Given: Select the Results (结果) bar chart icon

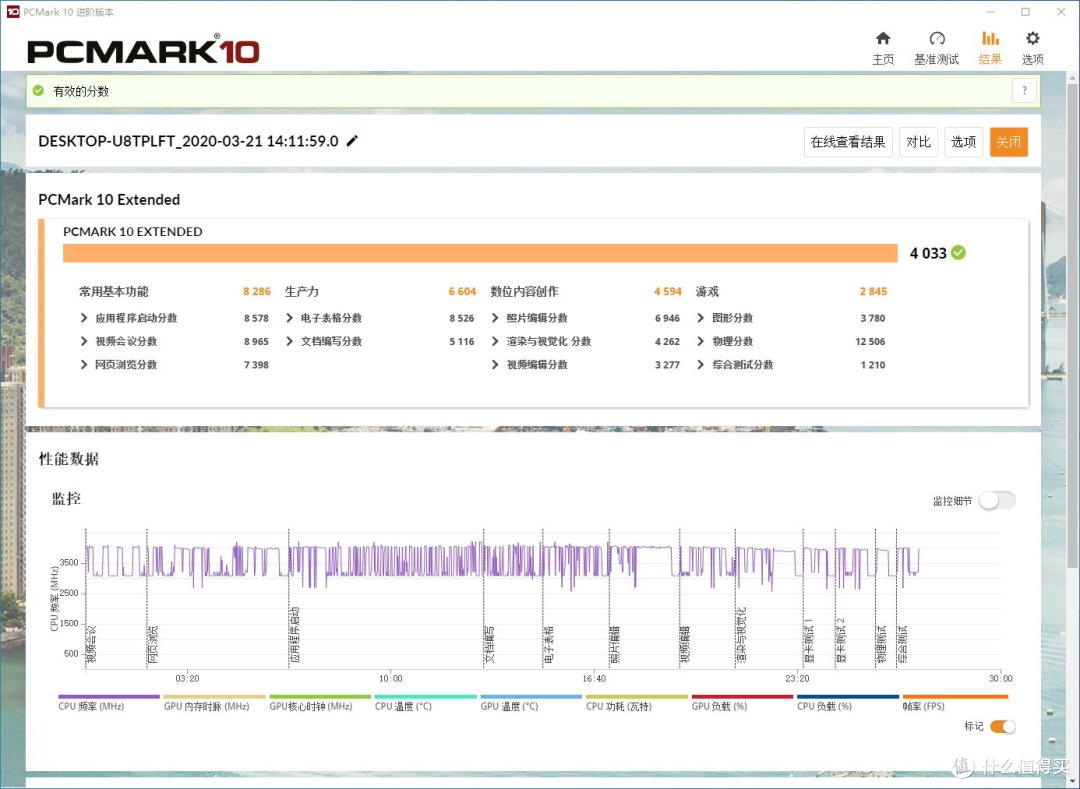Looking at the screenshot, I should tap(990, 39).
